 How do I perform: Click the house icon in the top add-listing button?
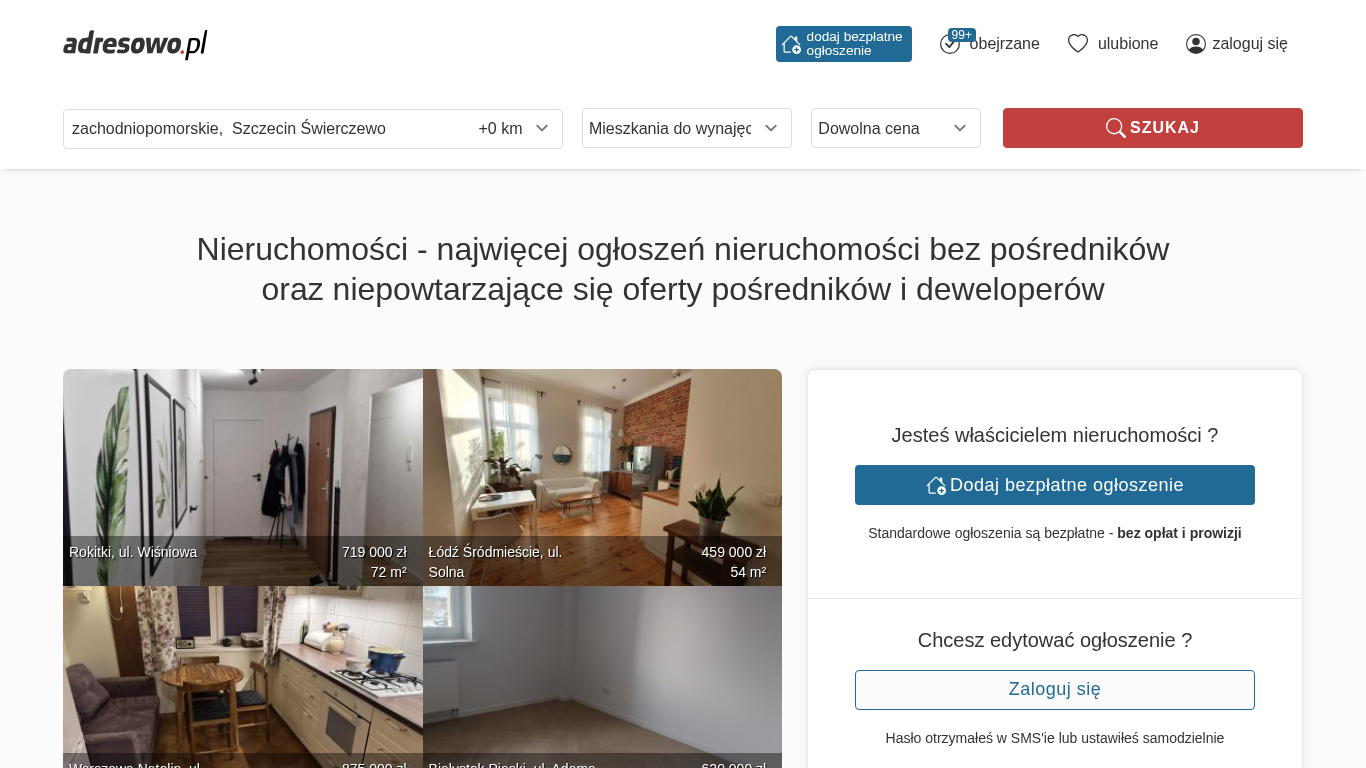(791, 44)
